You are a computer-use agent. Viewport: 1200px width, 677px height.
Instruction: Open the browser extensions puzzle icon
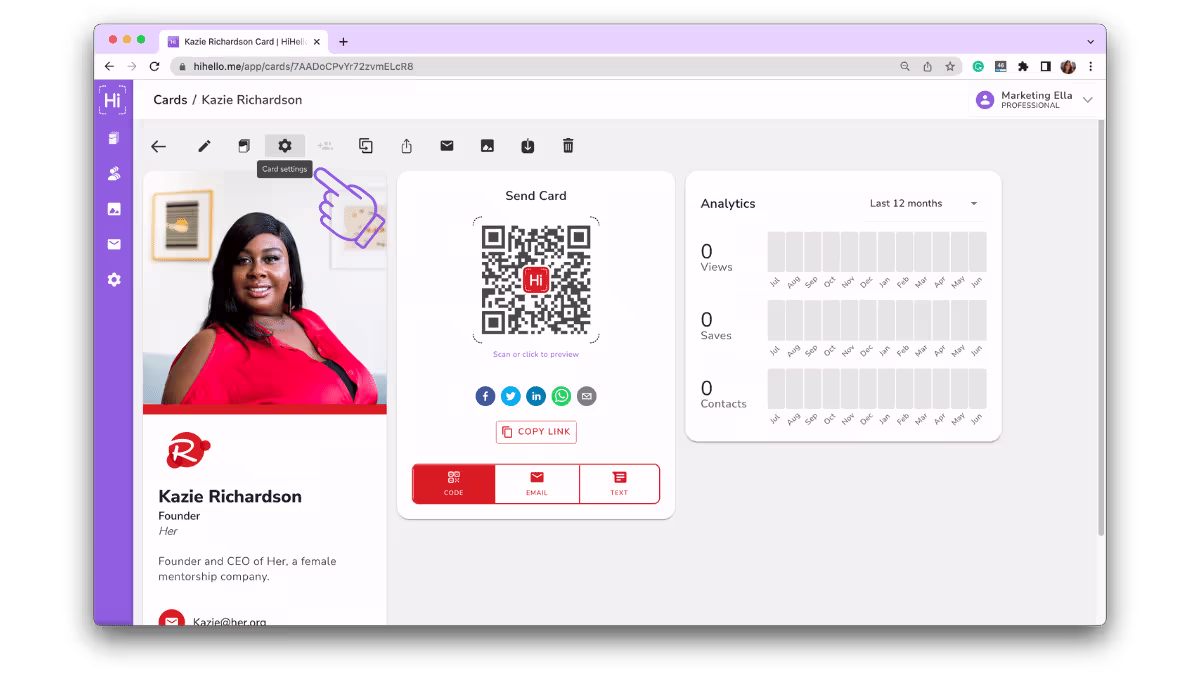(x=1023, y=67)
